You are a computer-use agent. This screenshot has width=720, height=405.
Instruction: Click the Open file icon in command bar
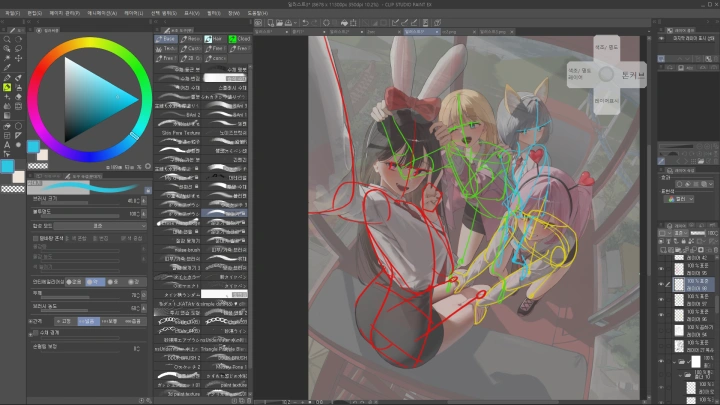(x=279, y=22)
